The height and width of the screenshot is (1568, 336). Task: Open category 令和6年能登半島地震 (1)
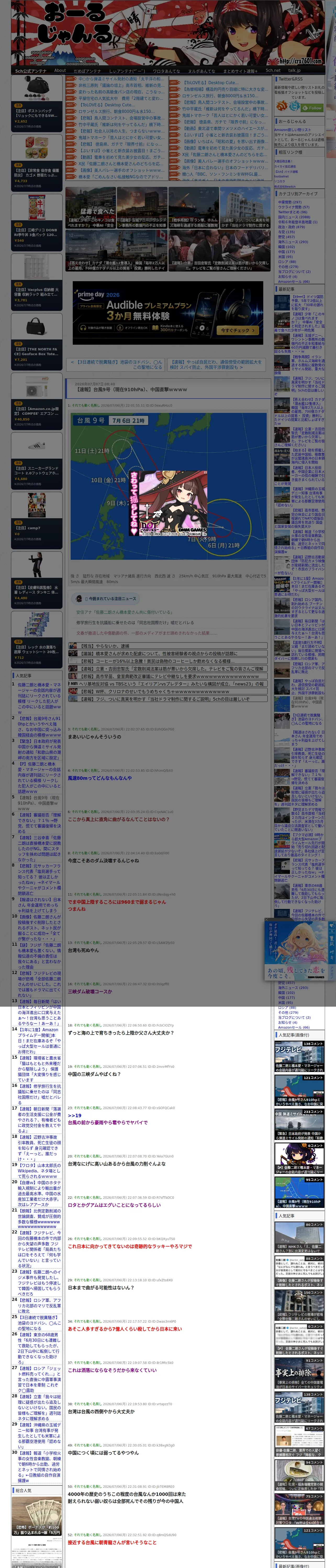pyautogui.click(x=298, y=222)
